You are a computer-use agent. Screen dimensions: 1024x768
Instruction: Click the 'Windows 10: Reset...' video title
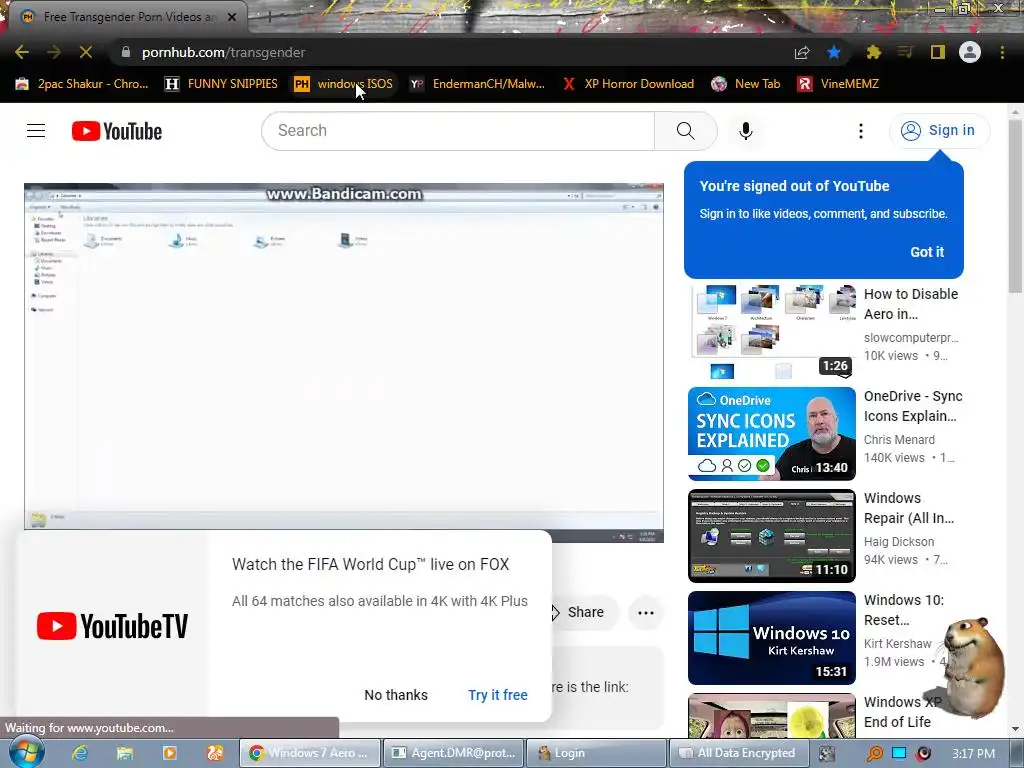(904, 610)
